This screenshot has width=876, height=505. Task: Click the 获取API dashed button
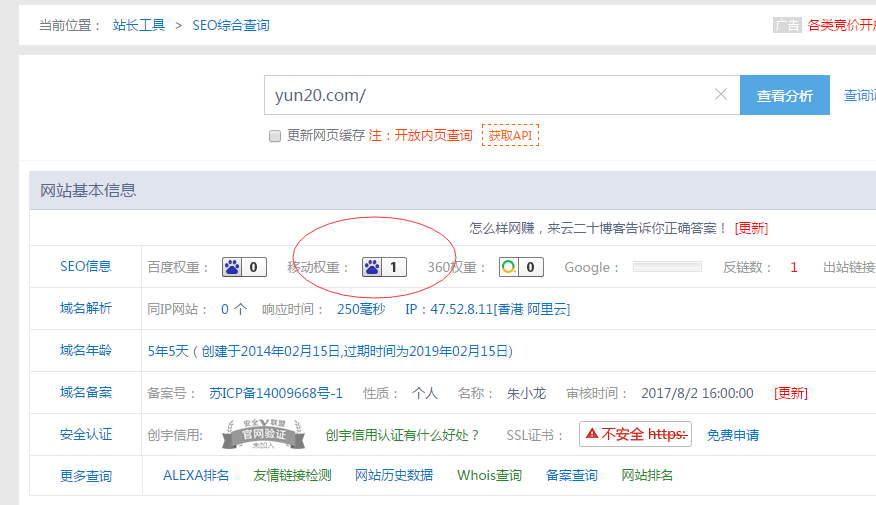pos(510,135)
